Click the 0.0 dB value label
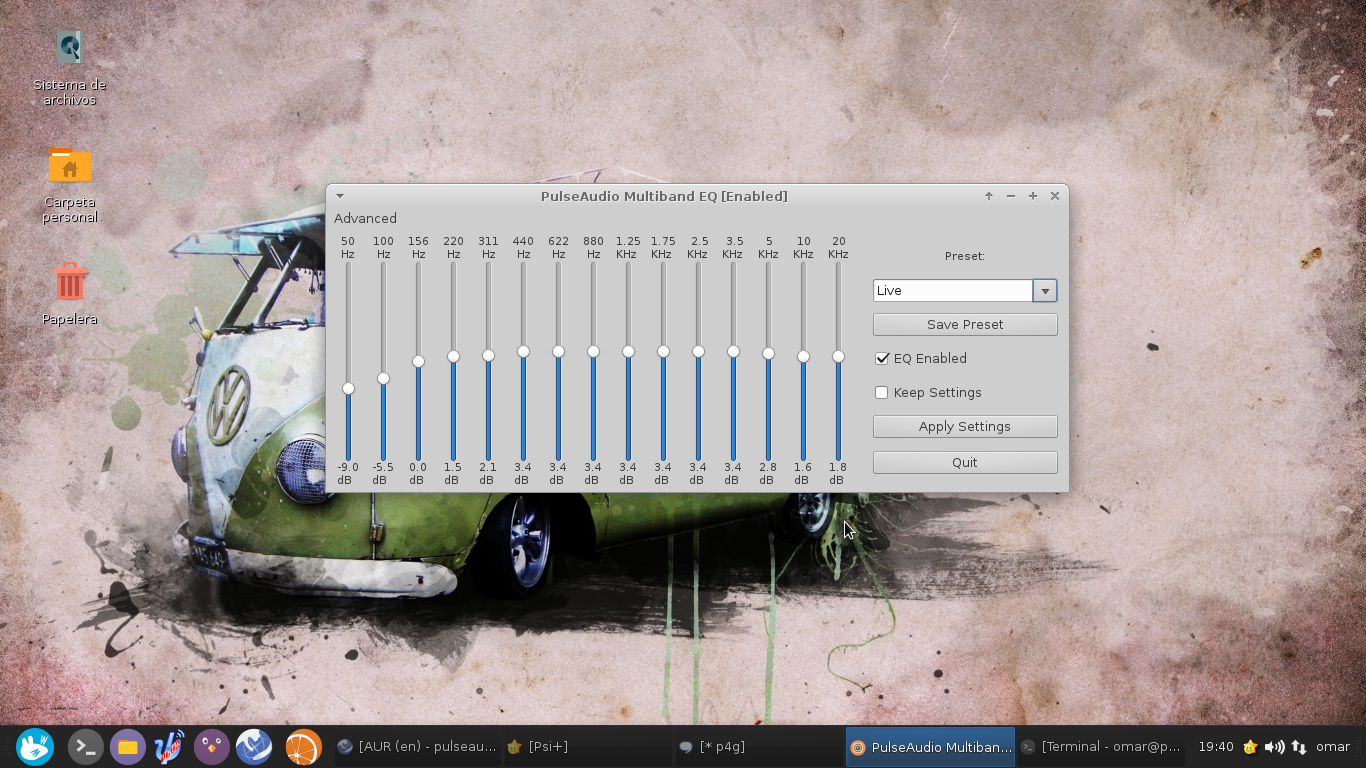This screenshot has height=768, width=1366. coord(418,474)
